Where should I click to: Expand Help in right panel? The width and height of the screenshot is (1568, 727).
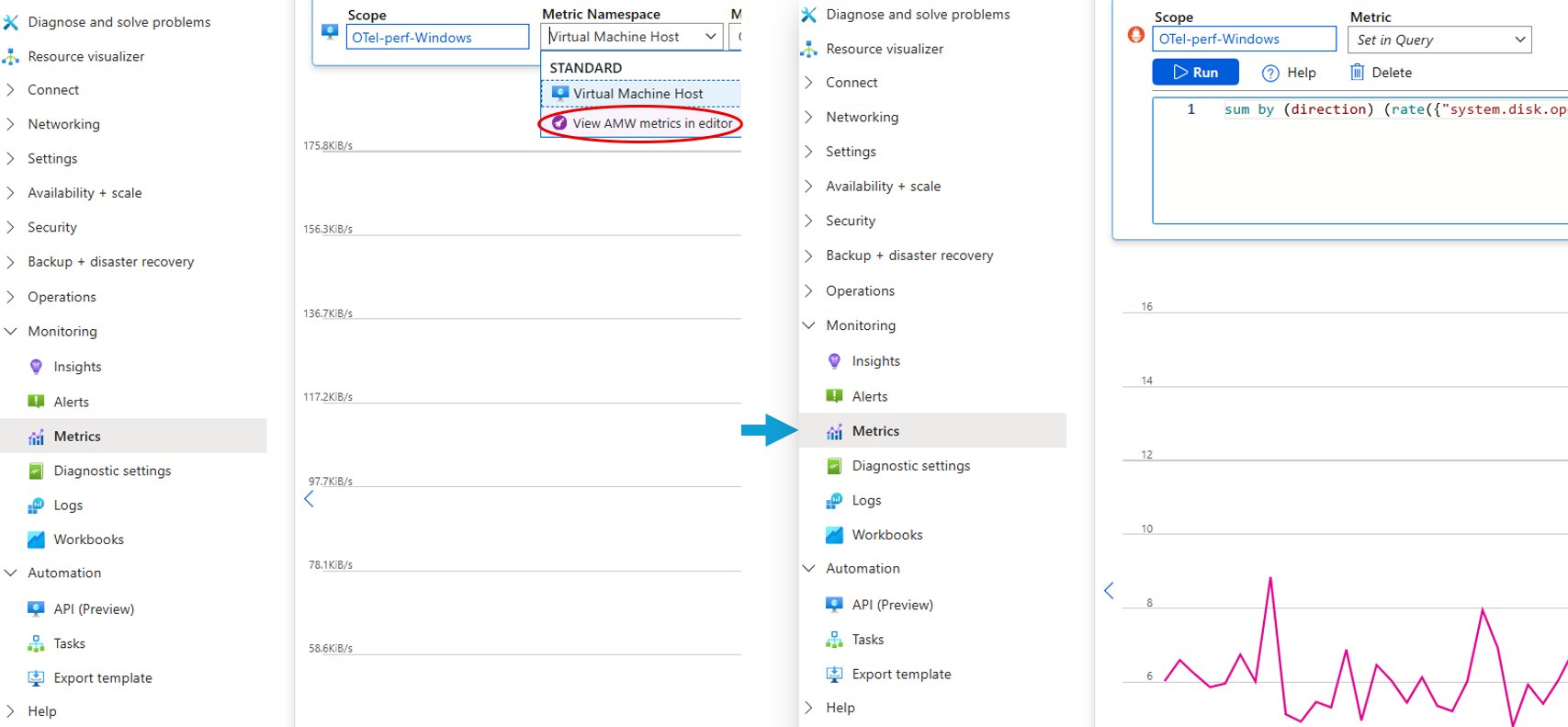(808, 708)
